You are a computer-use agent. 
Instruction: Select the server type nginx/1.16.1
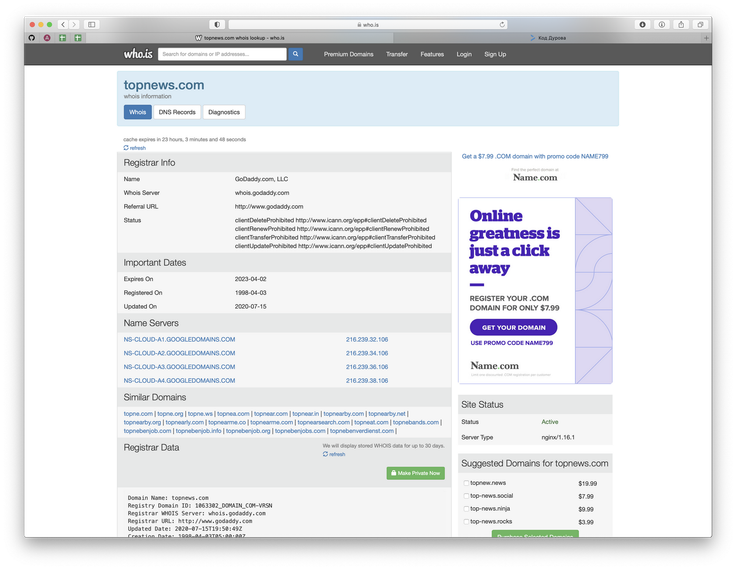click(558, 437)
